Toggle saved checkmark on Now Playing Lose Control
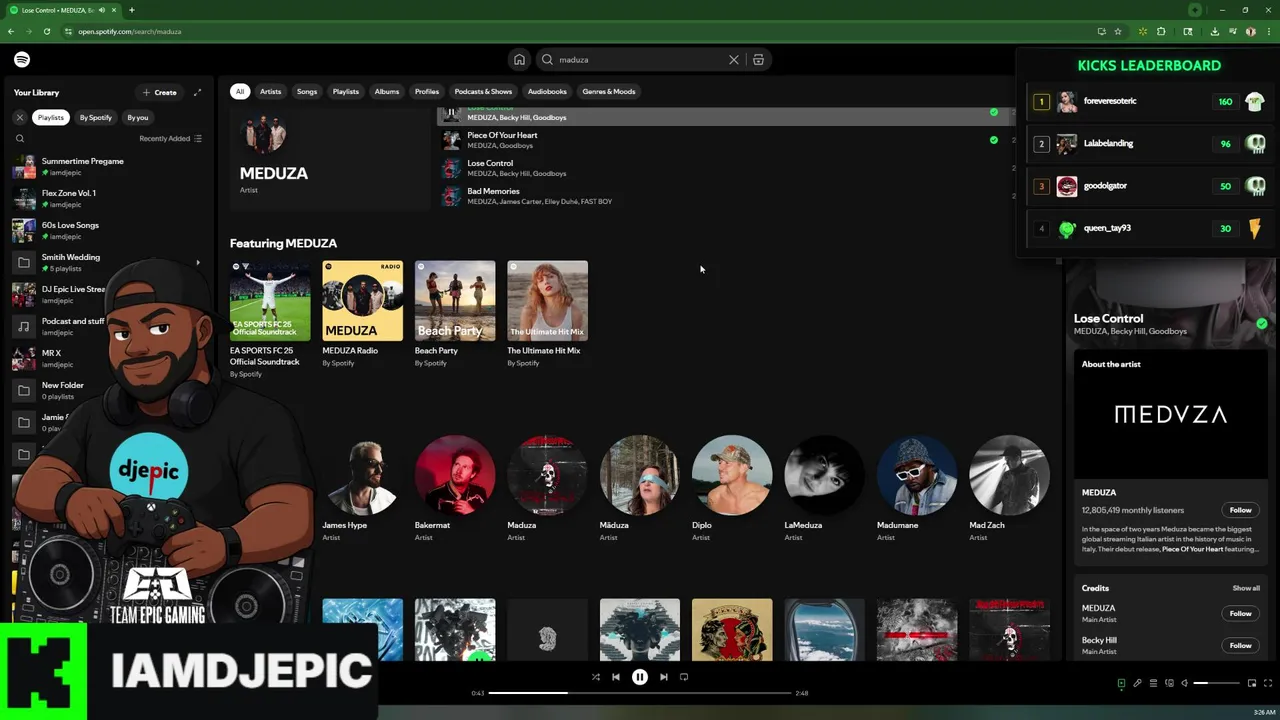This screenshot has width=1280, height=720. click(x=1261, y=324)
